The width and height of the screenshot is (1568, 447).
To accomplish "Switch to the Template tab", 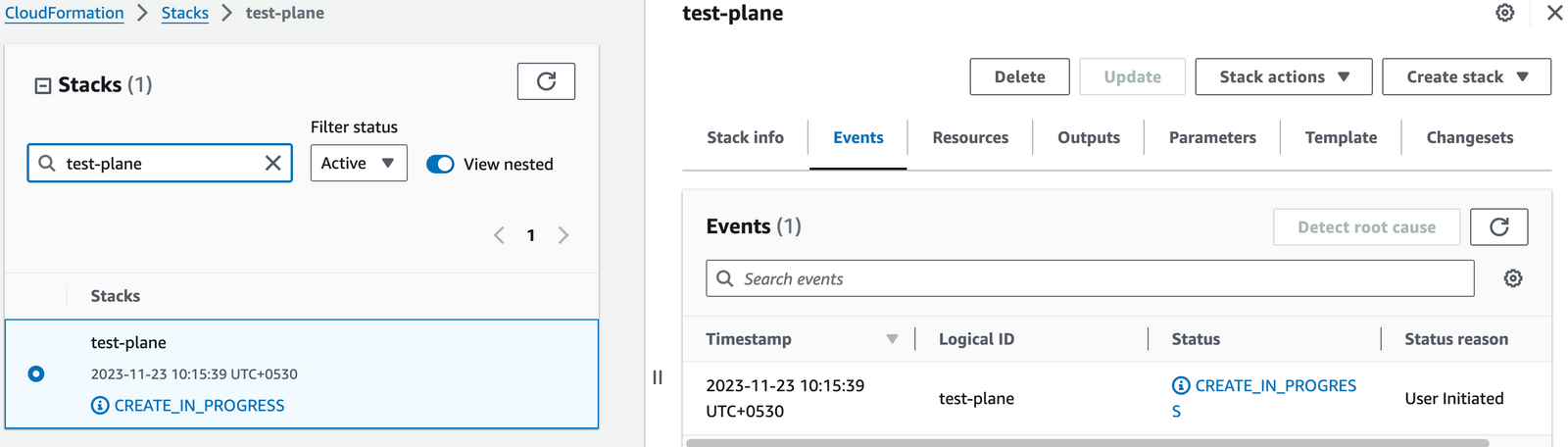I will click(1341, 137).
